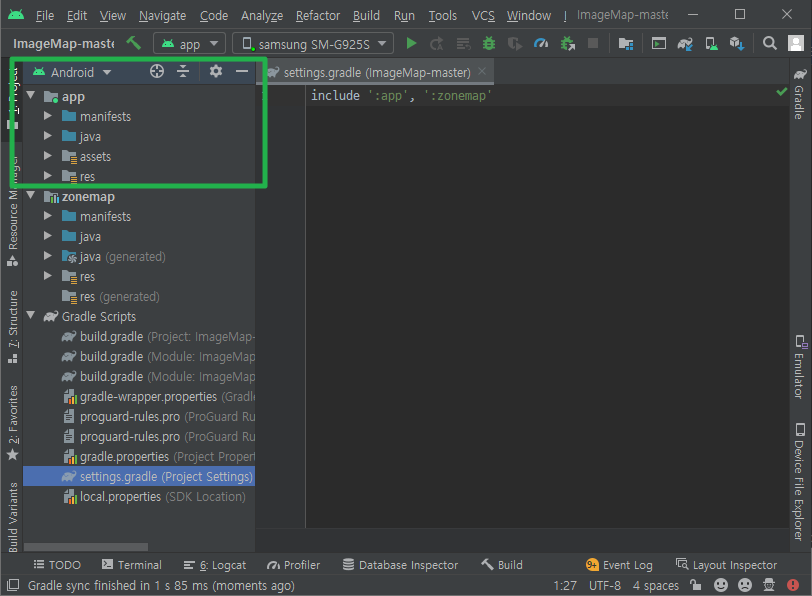Viewport: 812px width, 596px height.
Task: Open Project panel settings gear
Action: [x=216, y=71]
